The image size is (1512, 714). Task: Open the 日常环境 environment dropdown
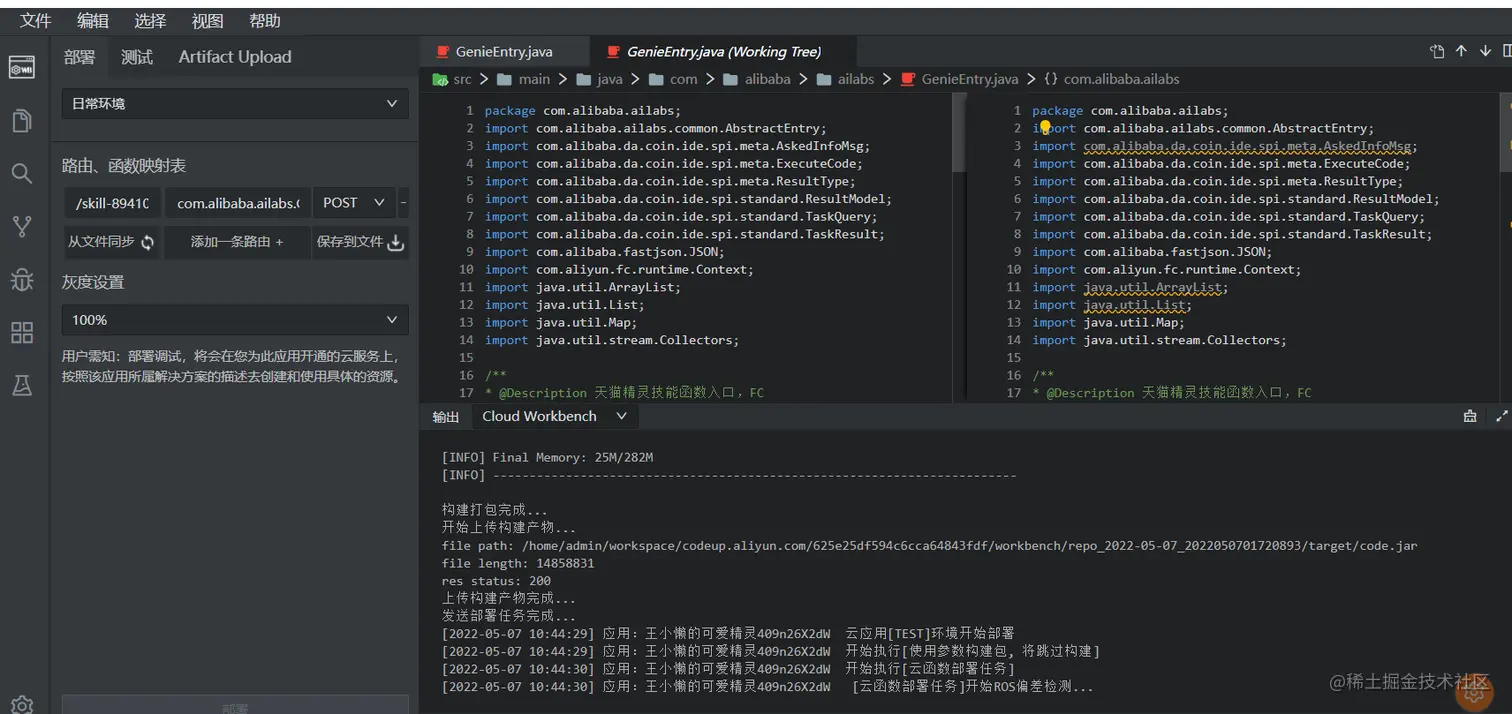tap(235, 103)
